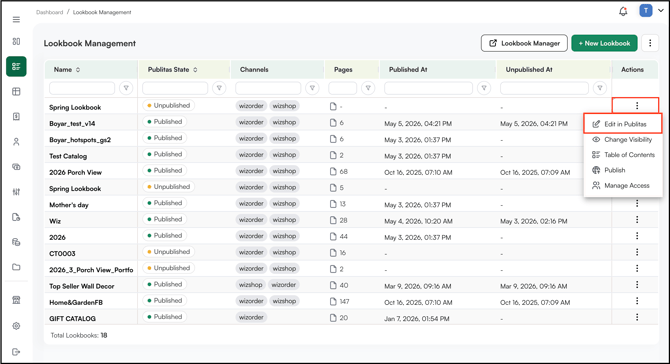Click page count 147 for Home&GardenFB
Image resolution: width=670 pixels, height=364 pixels.
(x=344, y=302)
